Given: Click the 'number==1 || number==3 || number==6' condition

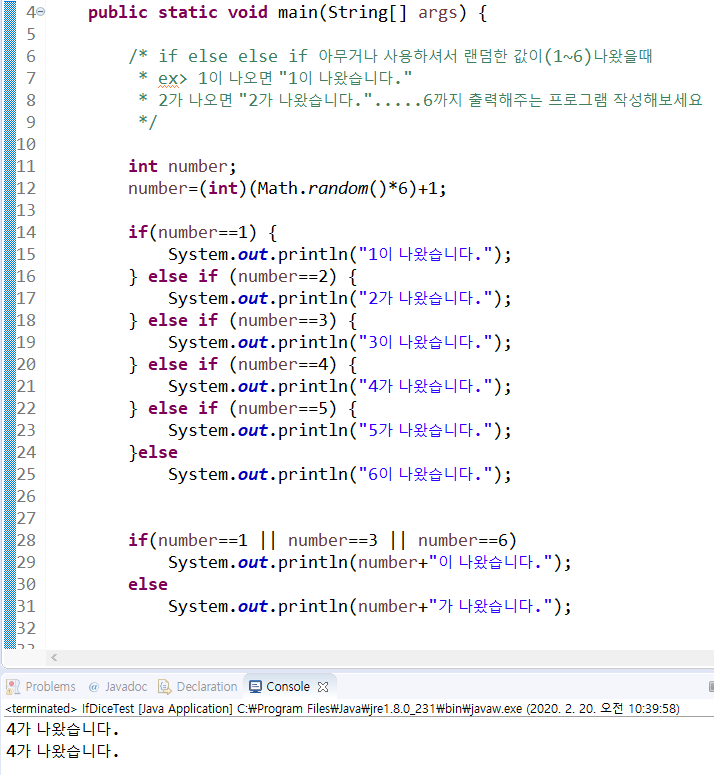Looking at the screenshot, I should pyautogui.click(x=333, y=540).
